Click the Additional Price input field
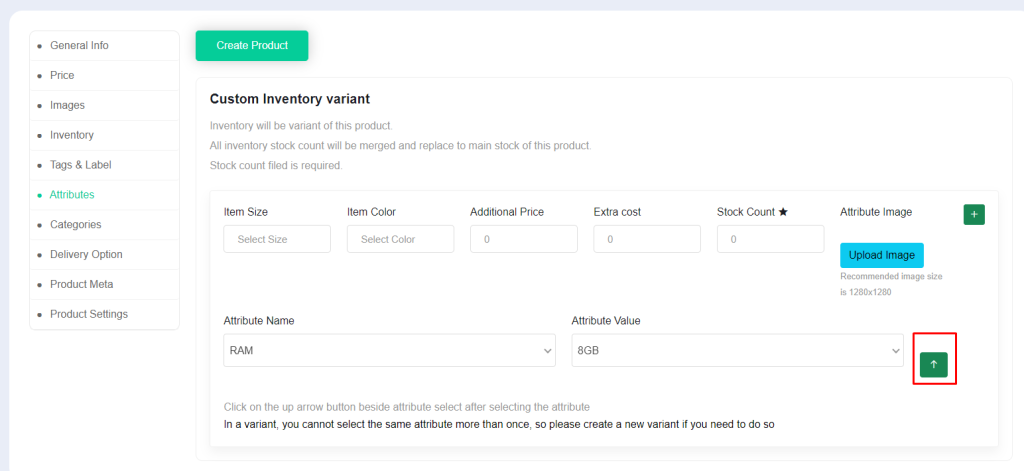This screenshot has height=471, width=1024. 524,239
